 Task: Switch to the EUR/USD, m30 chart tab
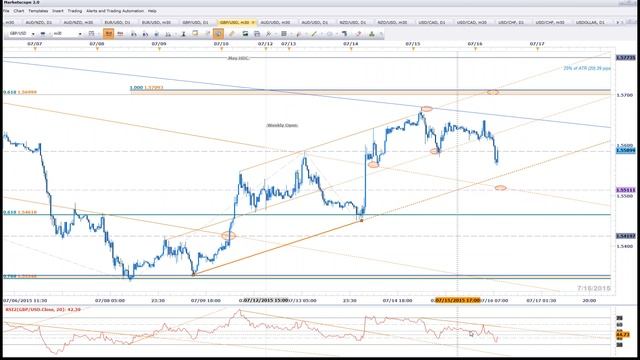coord(156,22)
